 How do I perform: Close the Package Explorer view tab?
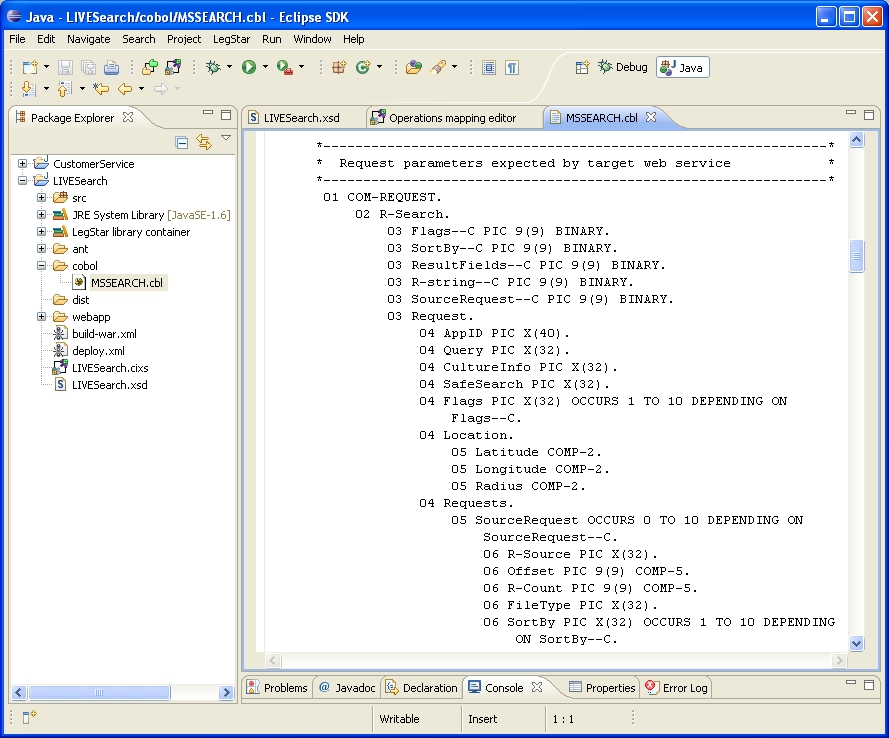(128, 117)
